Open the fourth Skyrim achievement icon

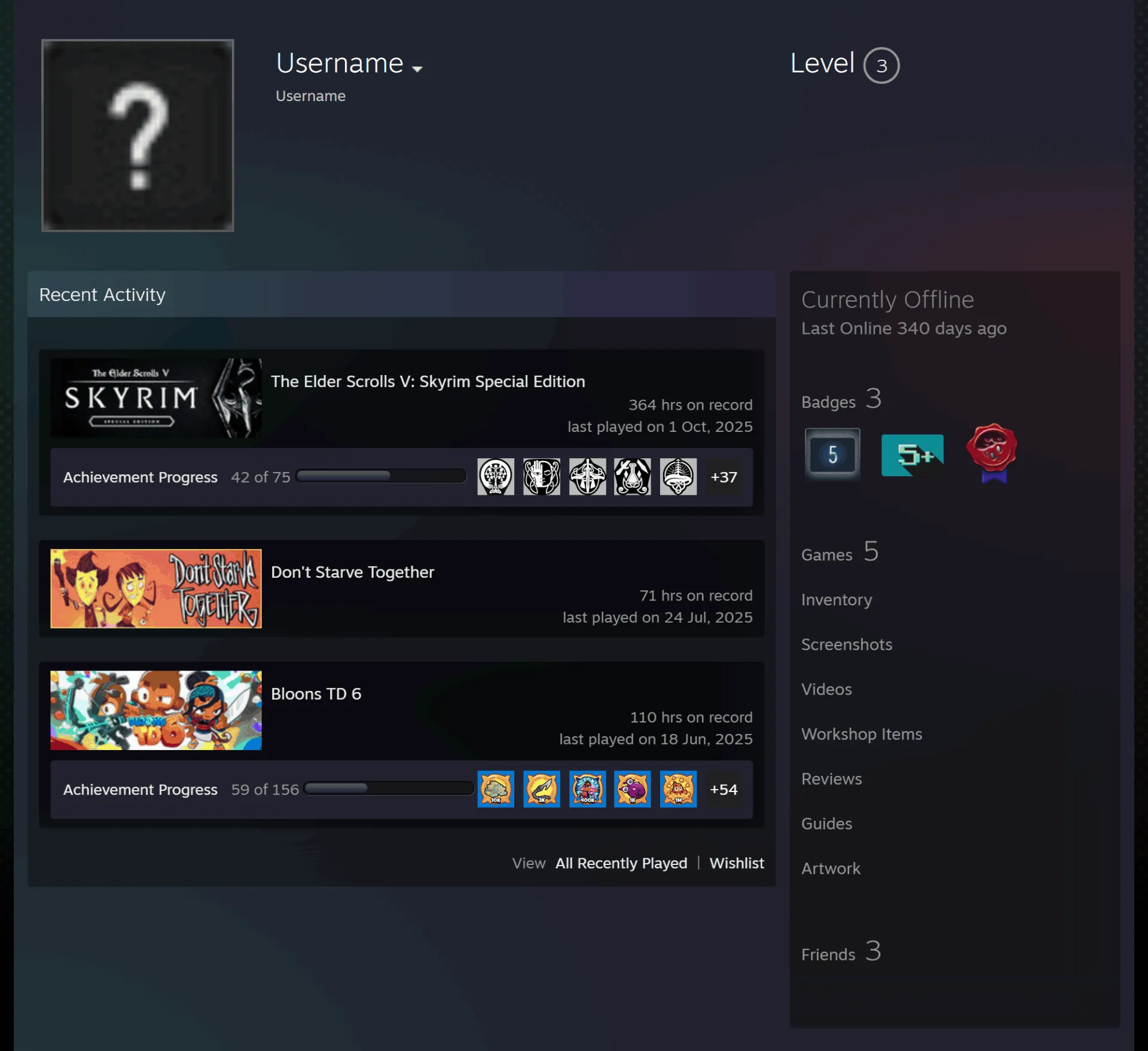[633, 477]
